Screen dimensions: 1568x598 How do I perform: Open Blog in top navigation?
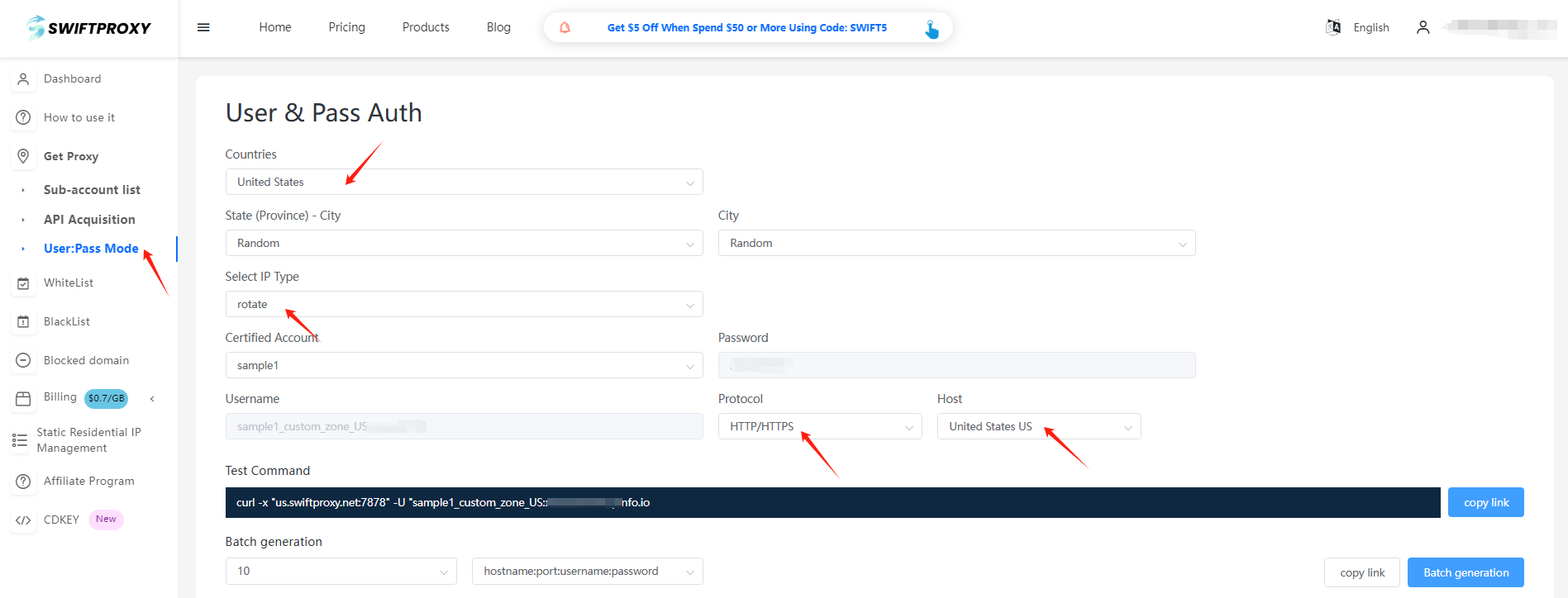pos(498,27)
